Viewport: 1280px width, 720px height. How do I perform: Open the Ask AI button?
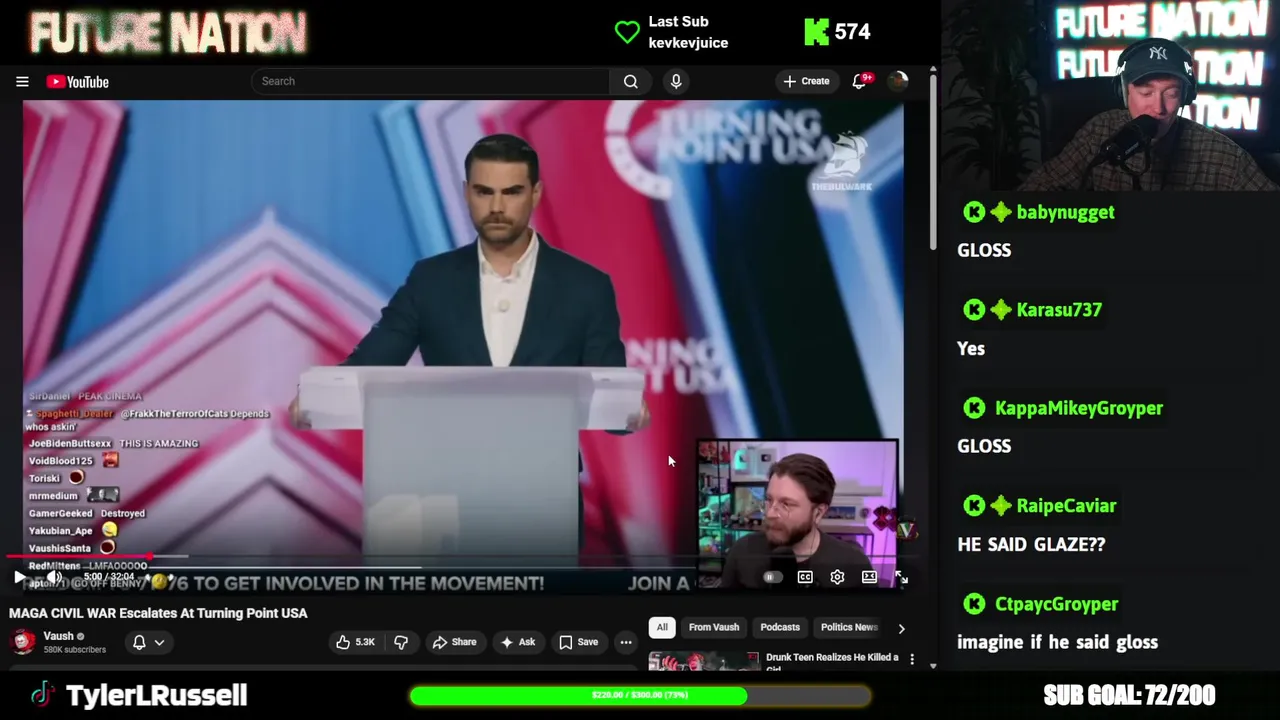pos(517,642)
